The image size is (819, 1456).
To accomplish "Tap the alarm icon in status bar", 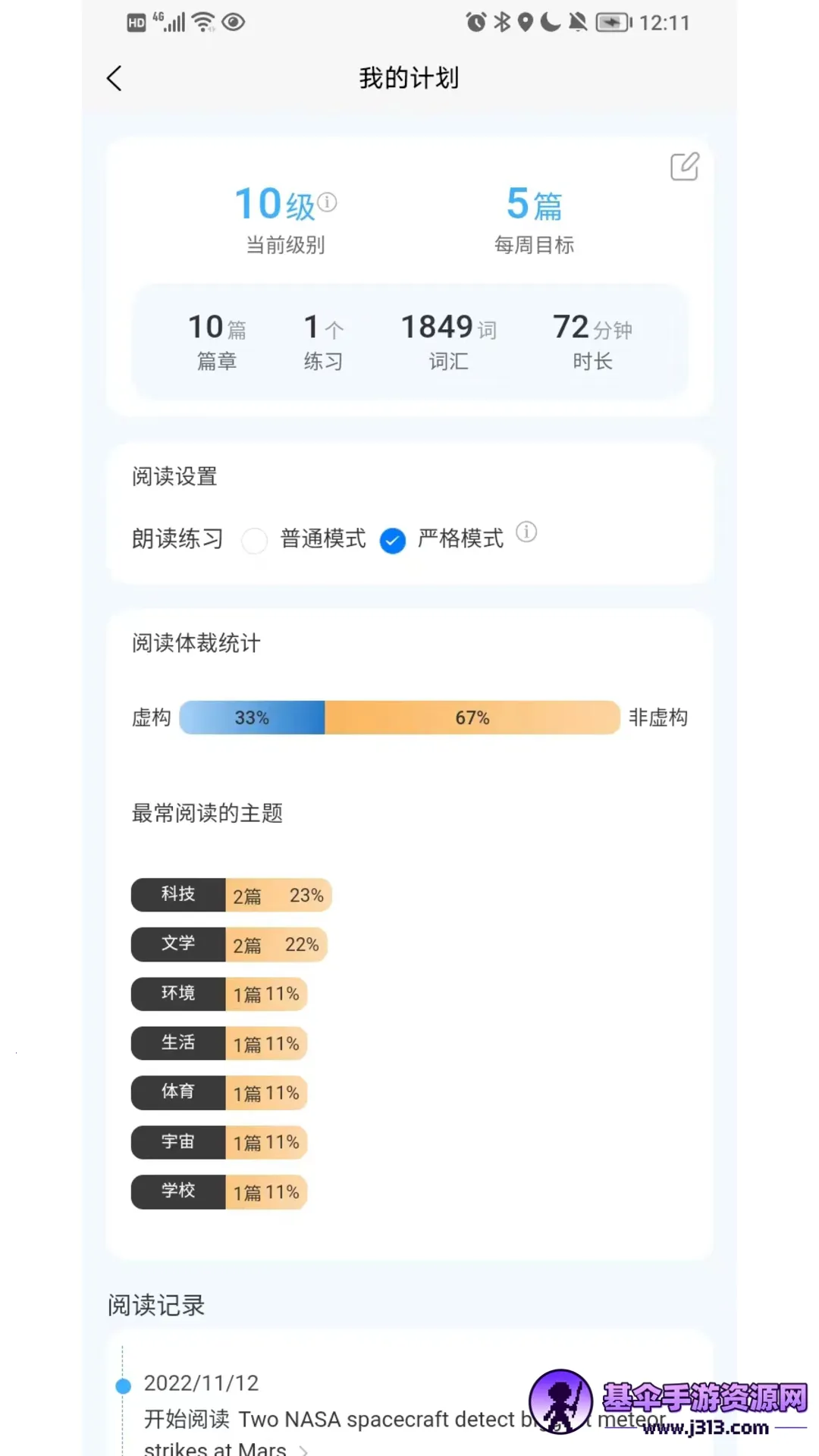I will [x=475, y=22].
